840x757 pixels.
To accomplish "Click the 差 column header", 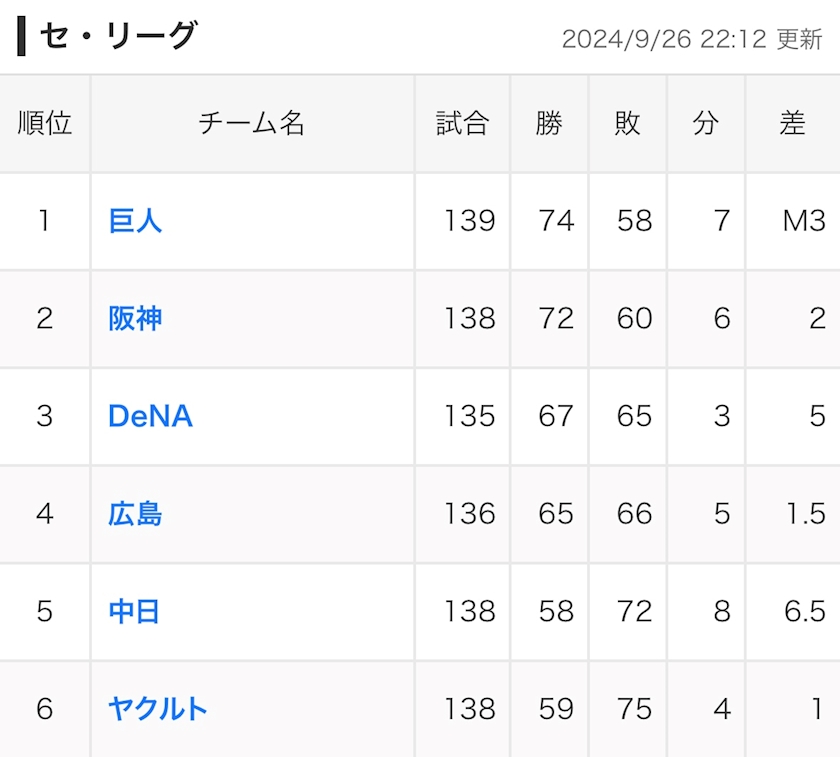I will click(x=792, y=123).
